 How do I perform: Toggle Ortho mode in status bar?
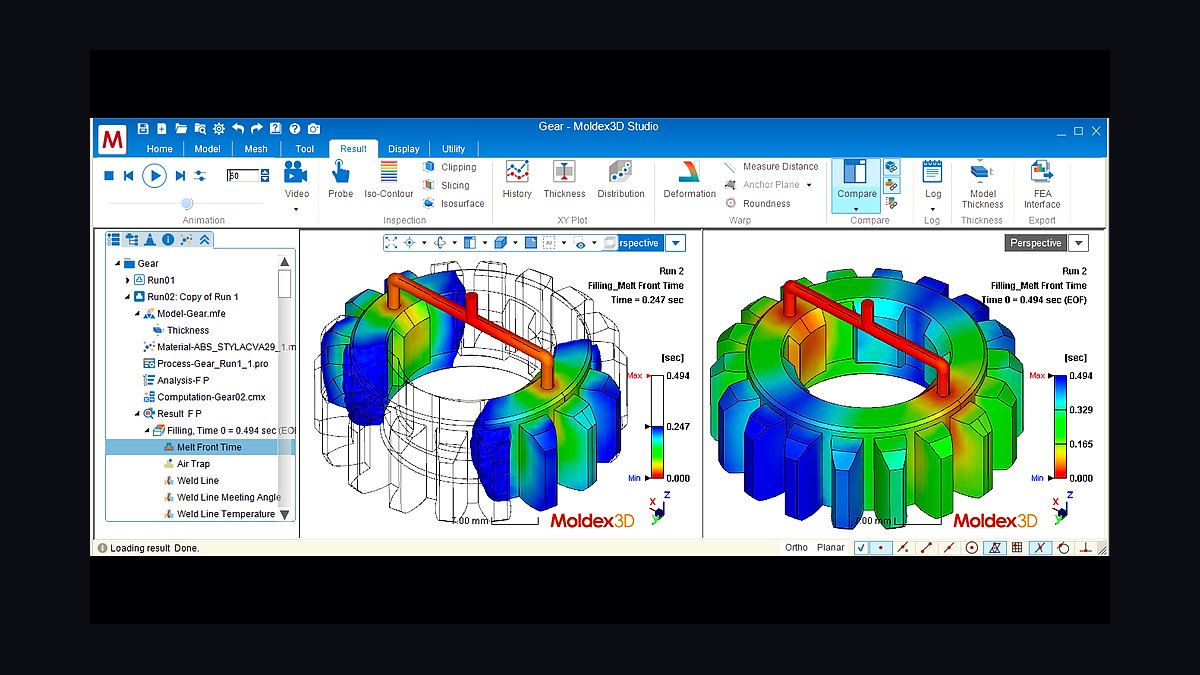796,548
